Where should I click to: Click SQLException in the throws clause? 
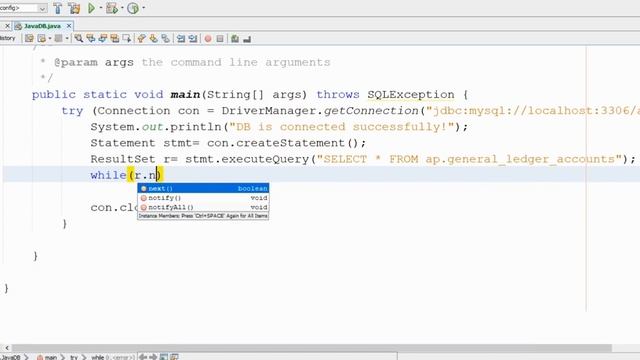coord(411,95)
